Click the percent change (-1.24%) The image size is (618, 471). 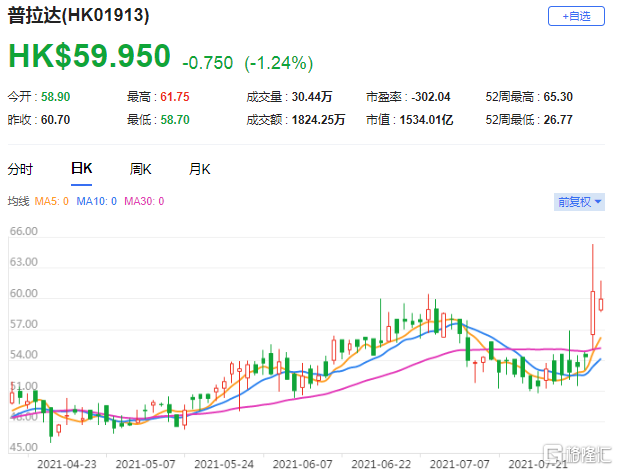pyautogui.click(x=279, y=63)
